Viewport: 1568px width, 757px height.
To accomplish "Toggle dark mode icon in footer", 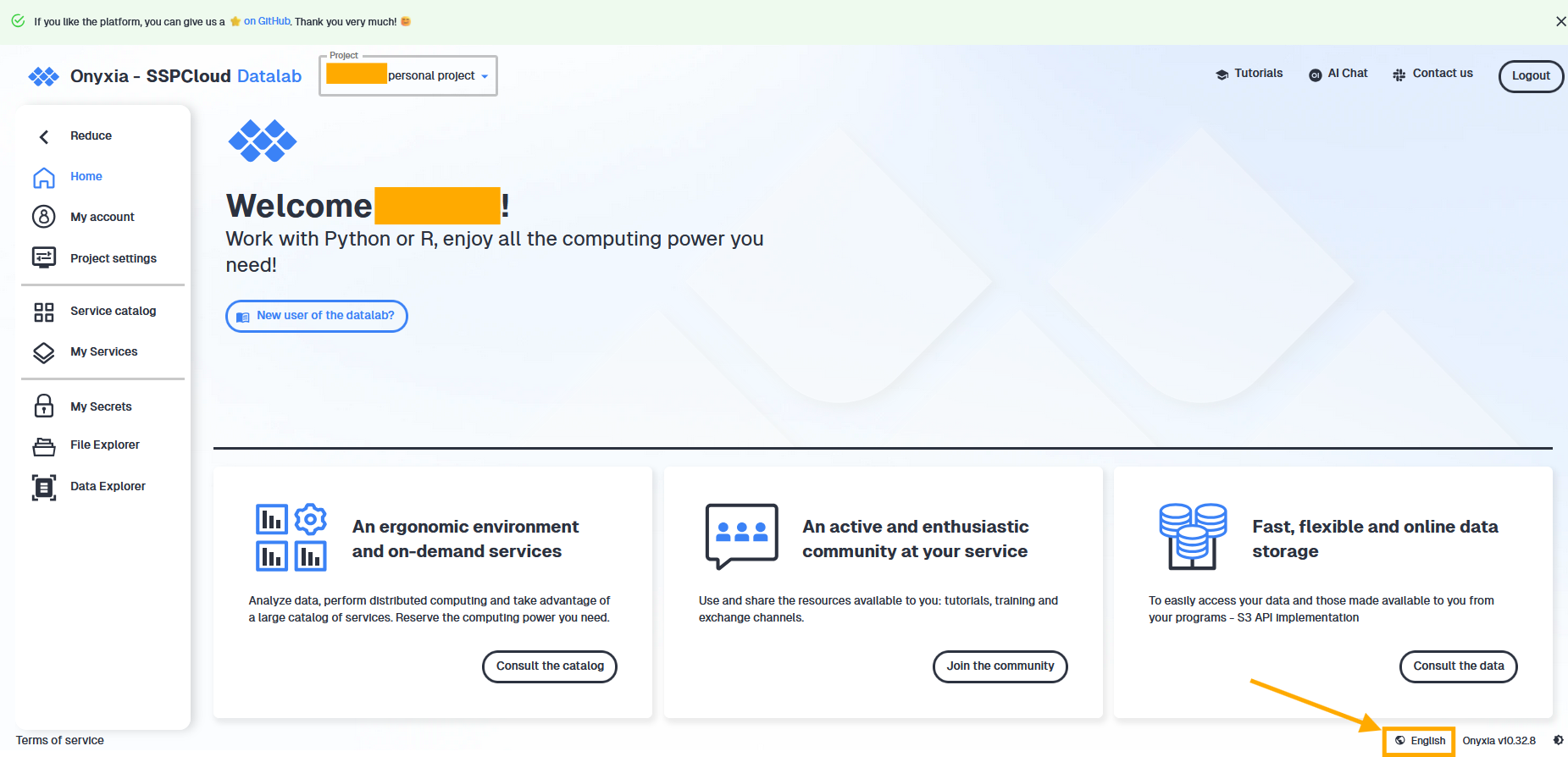I will [1558, 740].
